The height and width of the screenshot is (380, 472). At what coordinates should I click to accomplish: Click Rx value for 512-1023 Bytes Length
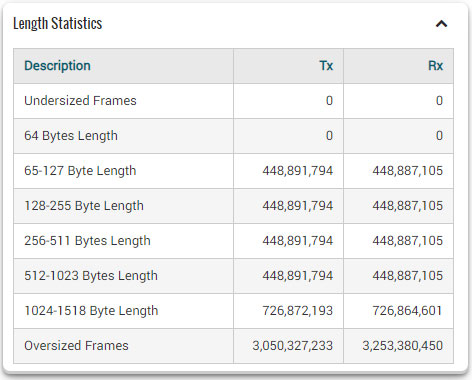coord(408,276)
